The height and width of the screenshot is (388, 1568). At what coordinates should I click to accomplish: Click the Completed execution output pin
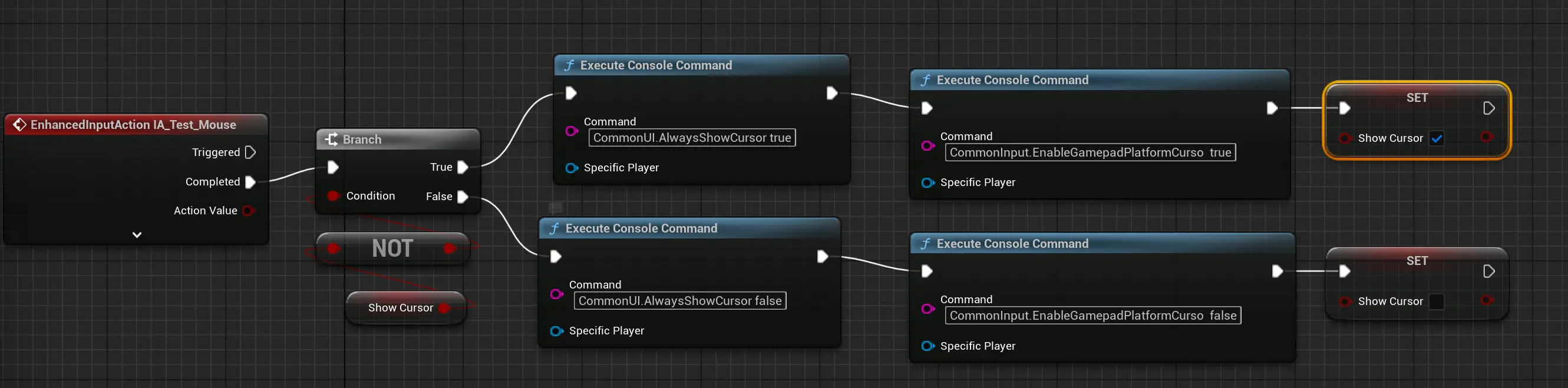coord(250,182)
